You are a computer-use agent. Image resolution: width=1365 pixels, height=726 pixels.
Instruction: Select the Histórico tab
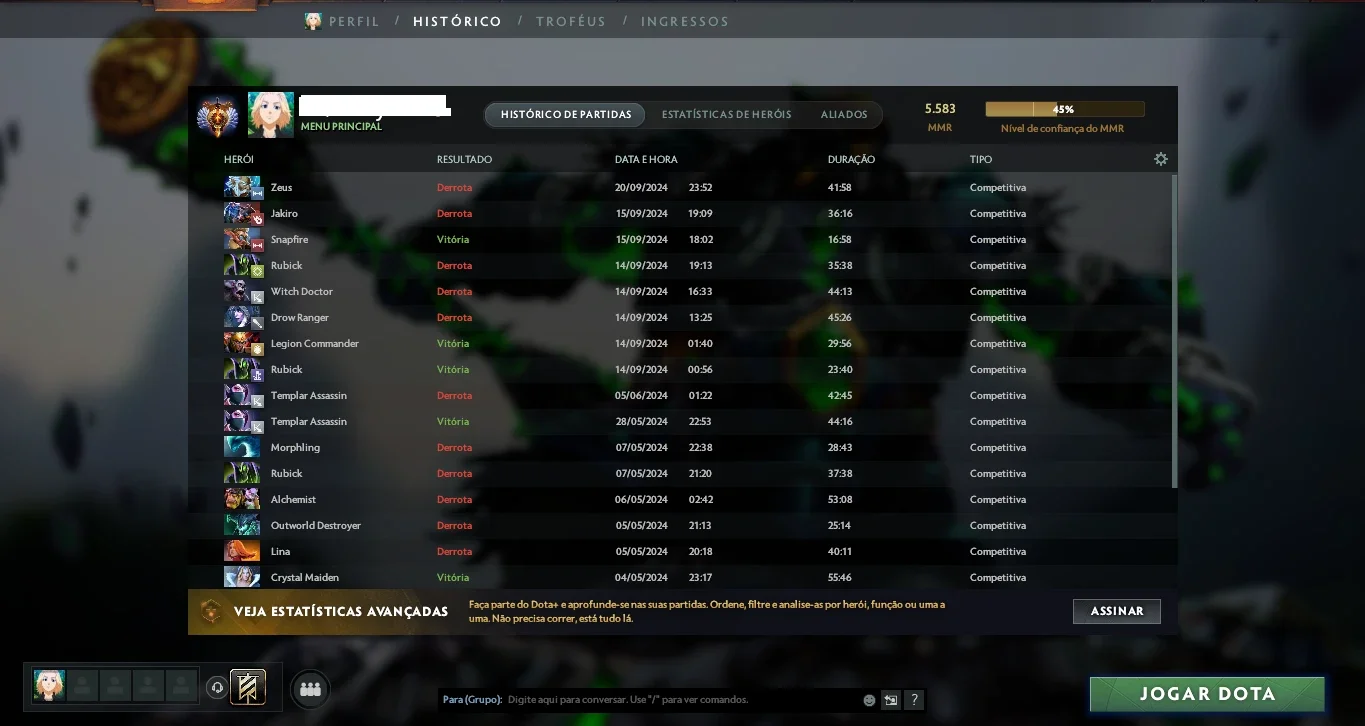(457, 21)
